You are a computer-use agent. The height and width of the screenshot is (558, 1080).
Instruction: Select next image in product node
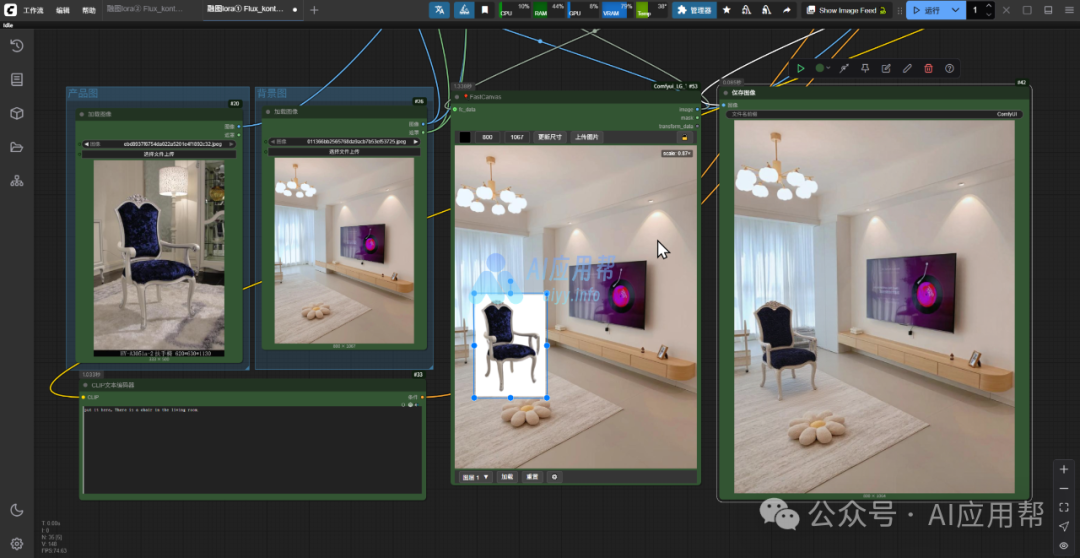[x=232, y=145]
